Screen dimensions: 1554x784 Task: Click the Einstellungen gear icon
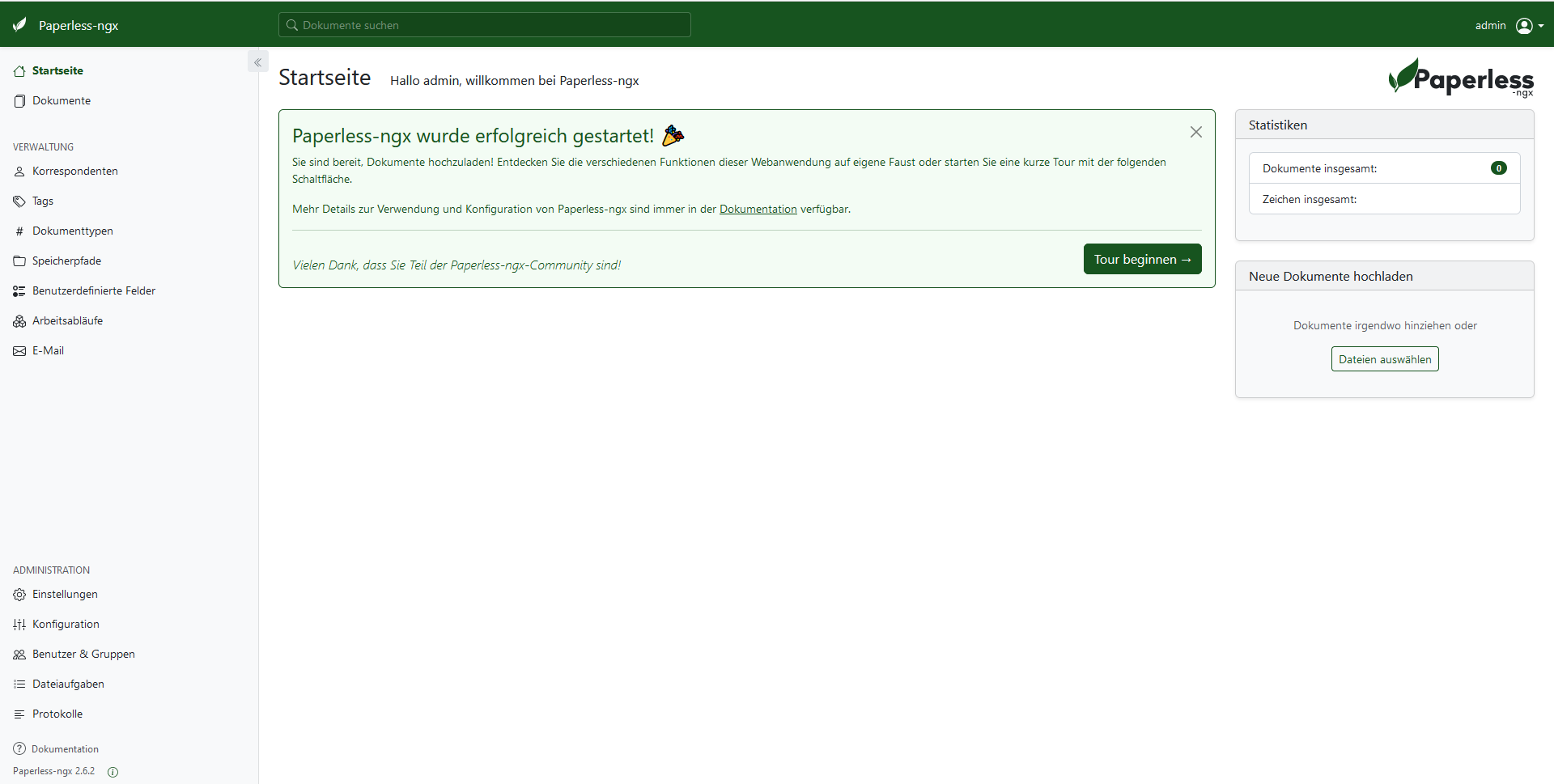point(19,595)
